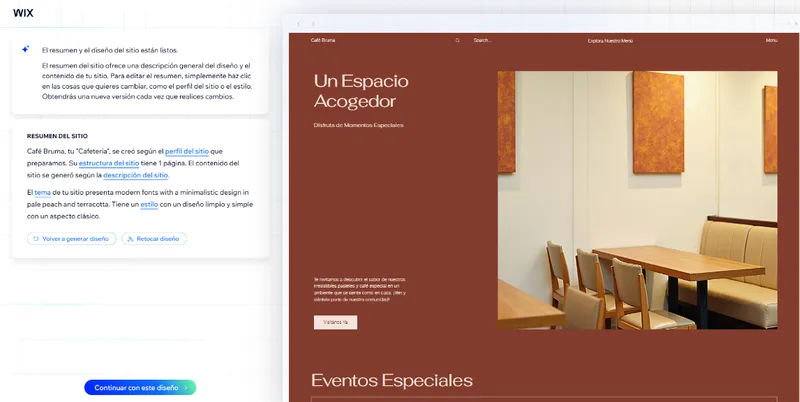The width and height of the screenshot is (800, 402).
Task: Click 'Disfruta de Momentos Especiales' subtitle
Action: tap(358, 125)
